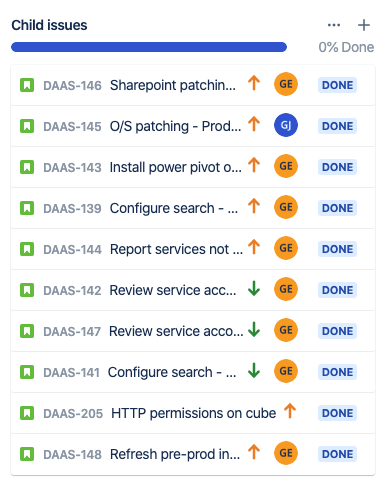The height and width of the screenshot is (485, 390).
Task: Open DONE status dropdown for DAAS-205
Action: pyautogui.click(x=337, y=413)
